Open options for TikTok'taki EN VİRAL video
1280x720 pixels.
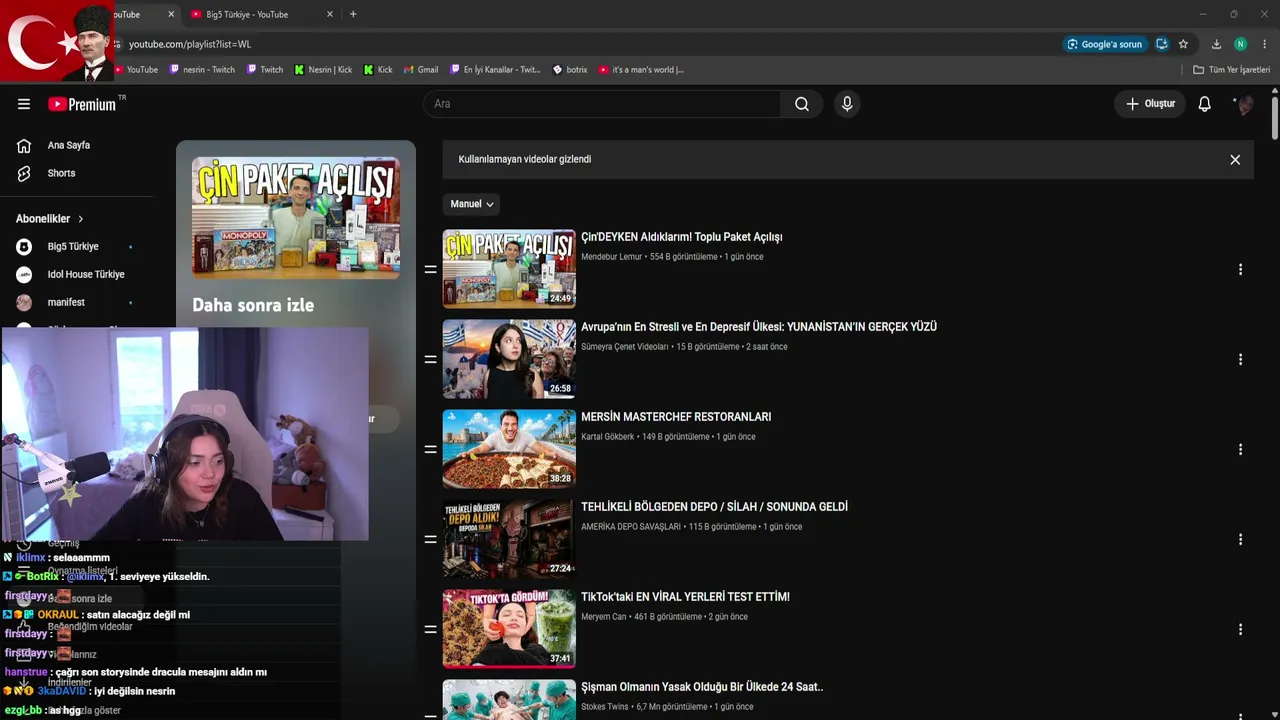coord(1240,629)
